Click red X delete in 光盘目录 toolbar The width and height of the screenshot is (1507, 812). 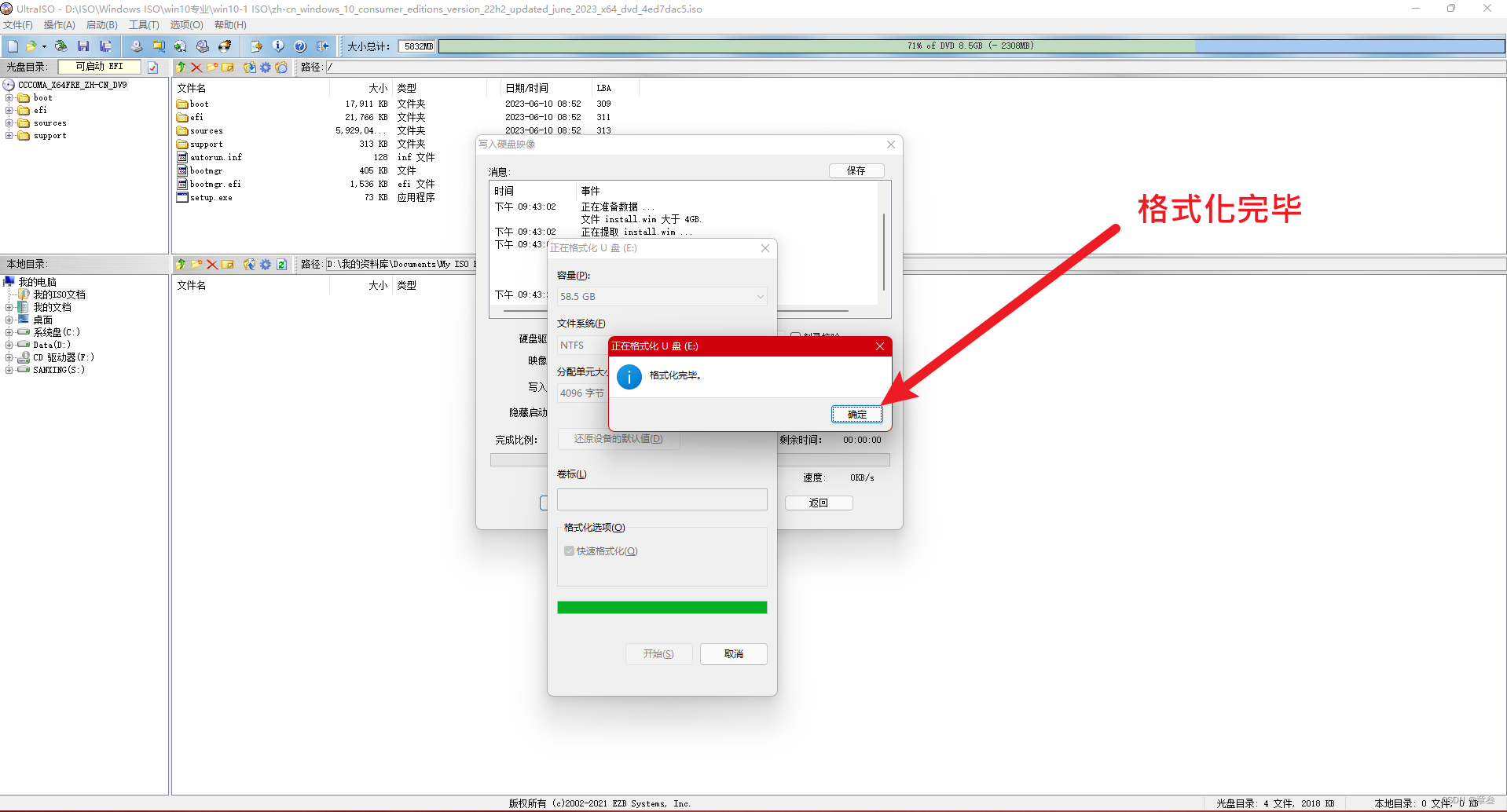tap(197, 68)
